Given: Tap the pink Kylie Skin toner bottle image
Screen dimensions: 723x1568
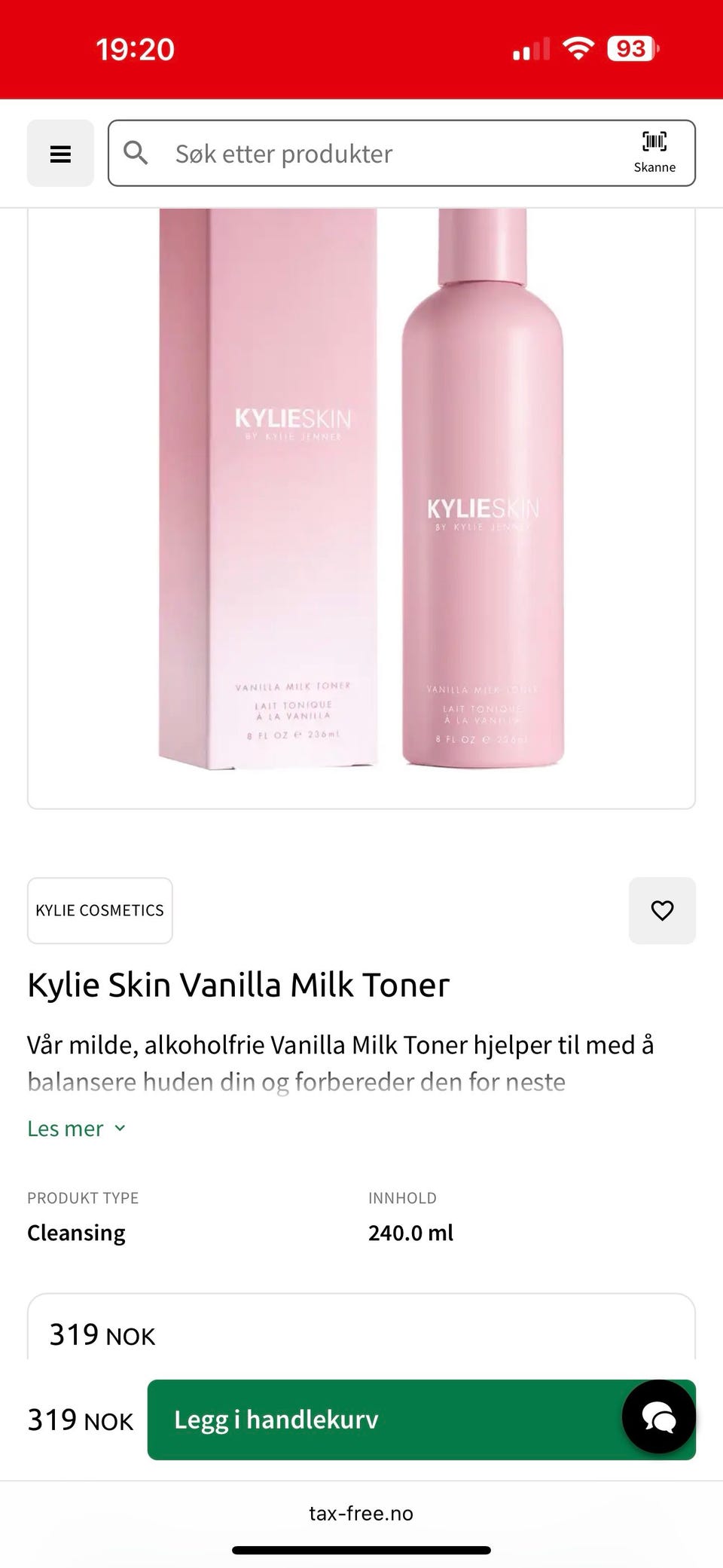Looking at the screenshot, I should pos(483,488).
